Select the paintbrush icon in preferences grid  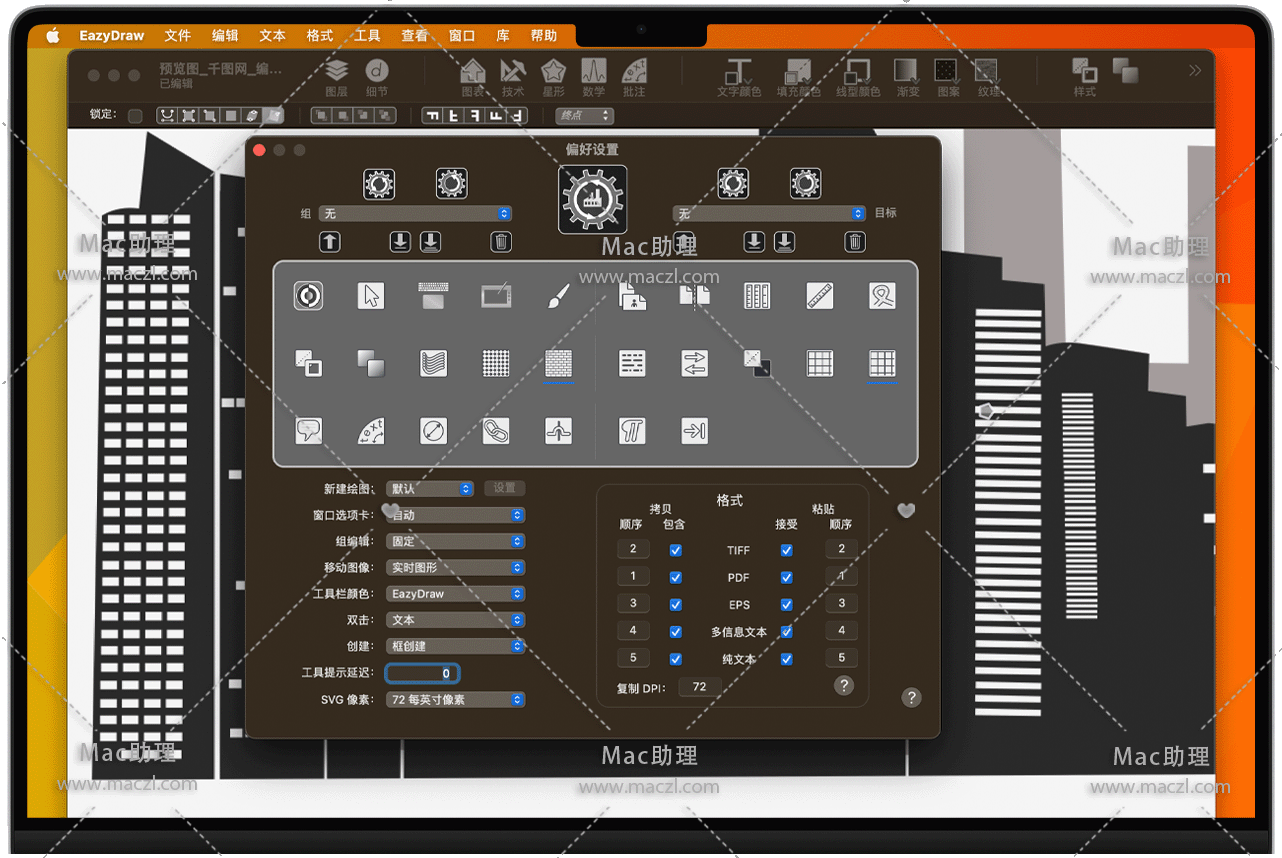pyautogui.click(x=558, y=296)
